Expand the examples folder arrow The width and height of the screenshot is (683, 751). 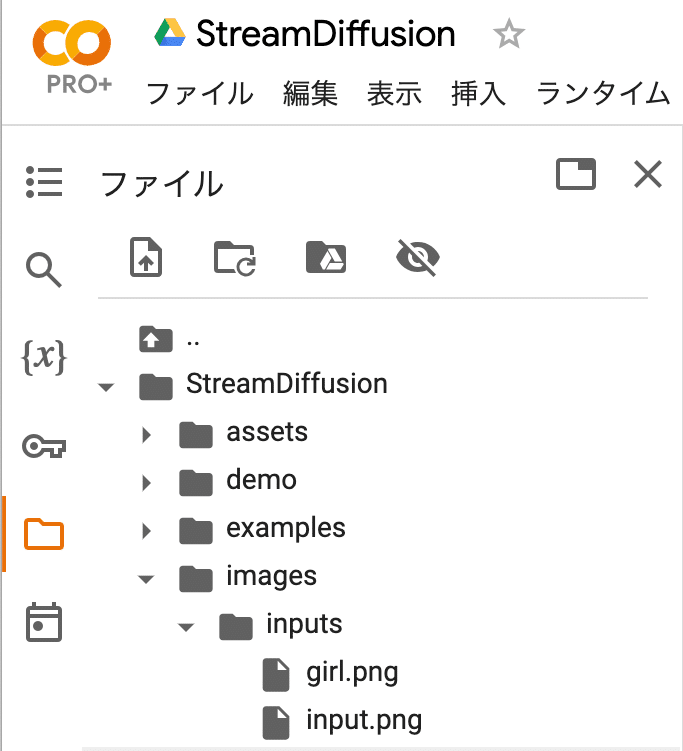pyautogui.click(x=147, y=530)
